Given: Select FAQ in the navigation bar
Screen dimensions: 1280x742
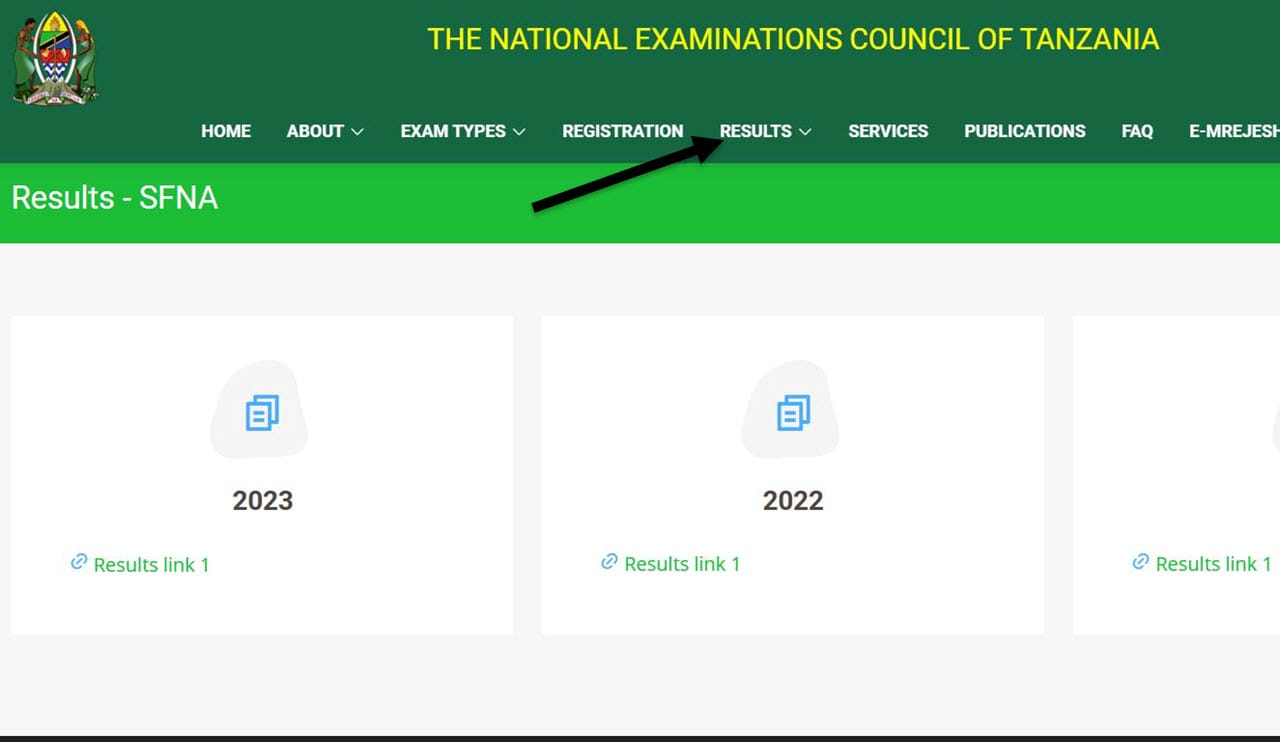Looking at the screenshot, I should (x=1137, y=131).
